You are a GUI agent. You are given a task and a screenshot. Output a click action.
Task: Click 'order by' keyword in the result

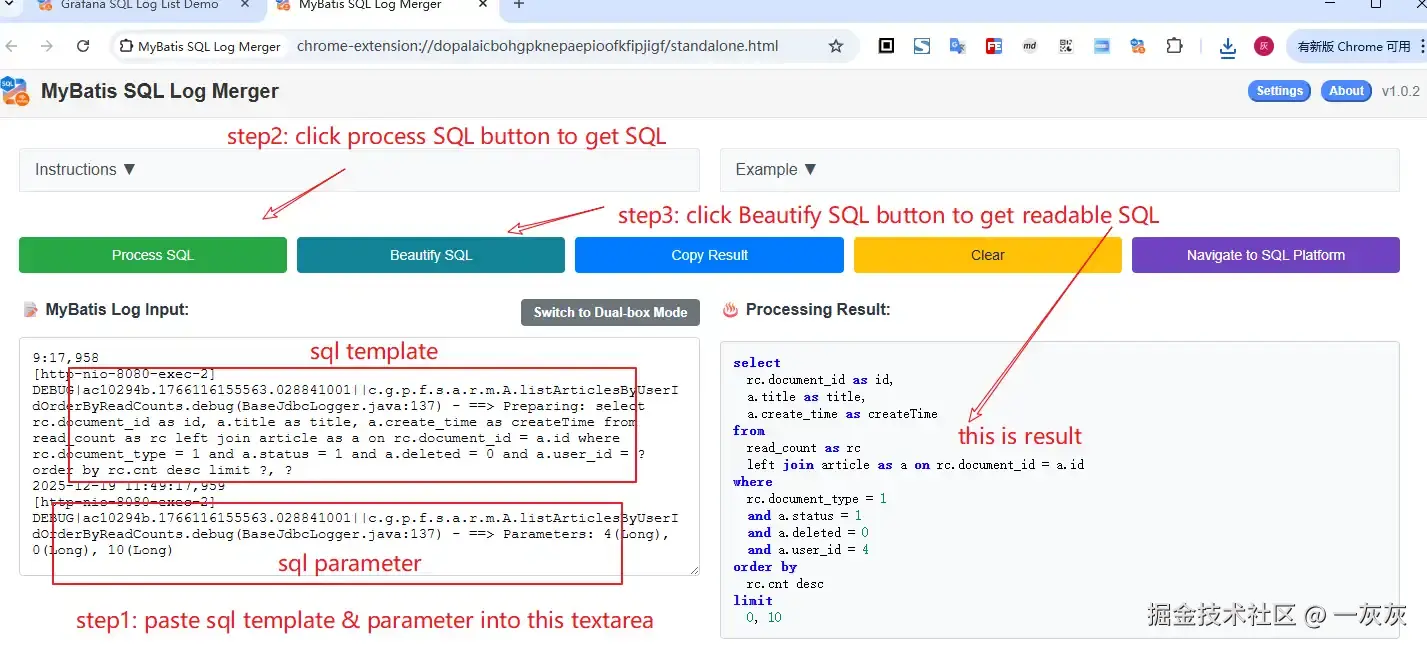tap(765, 567)
